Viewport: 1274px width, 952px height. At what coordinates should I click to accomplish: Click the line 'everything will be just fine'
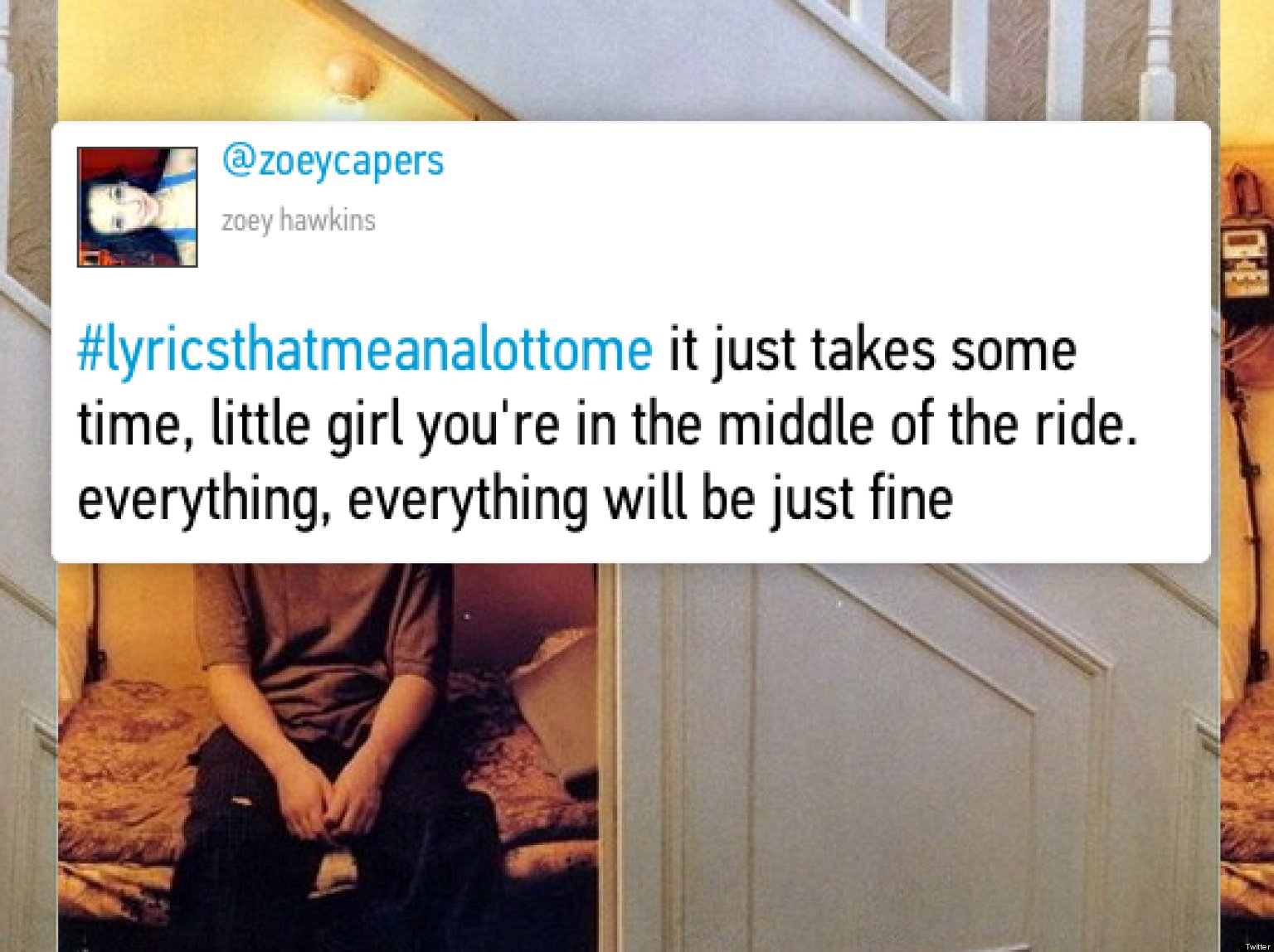coord(650,498)
